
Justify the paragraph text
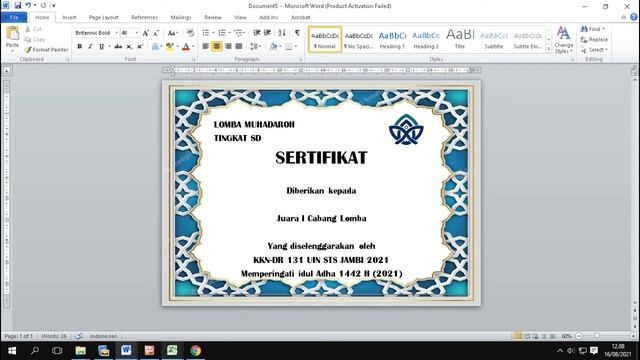(x=239, y=47)
